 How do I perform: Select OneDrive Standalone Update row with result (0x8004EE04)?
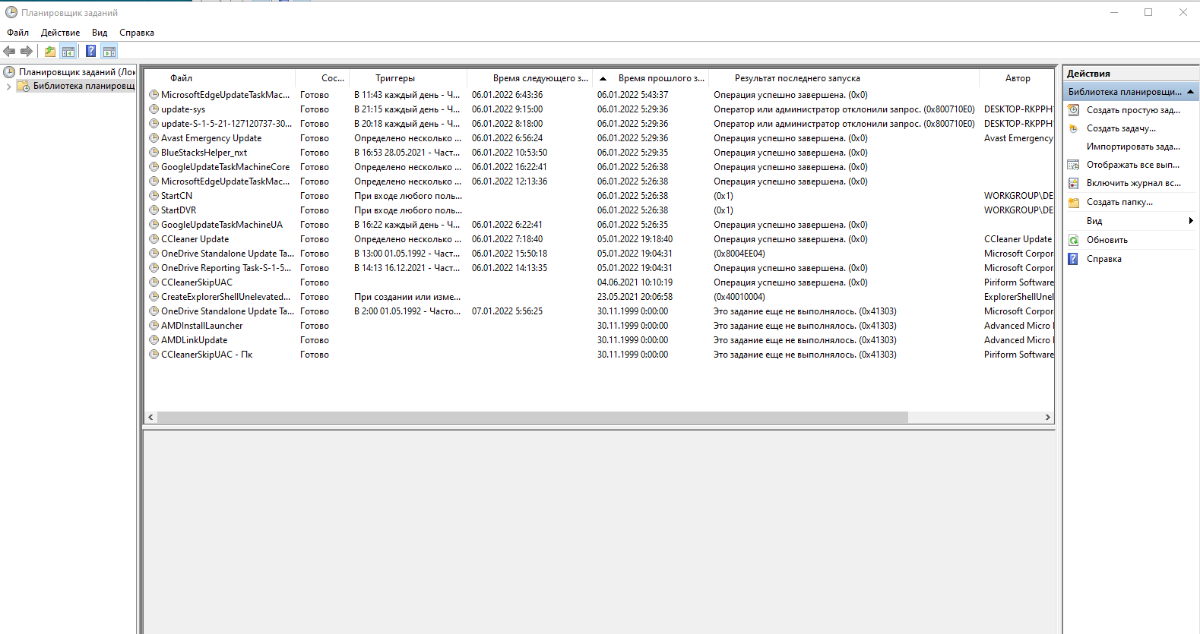click(599, 254)
